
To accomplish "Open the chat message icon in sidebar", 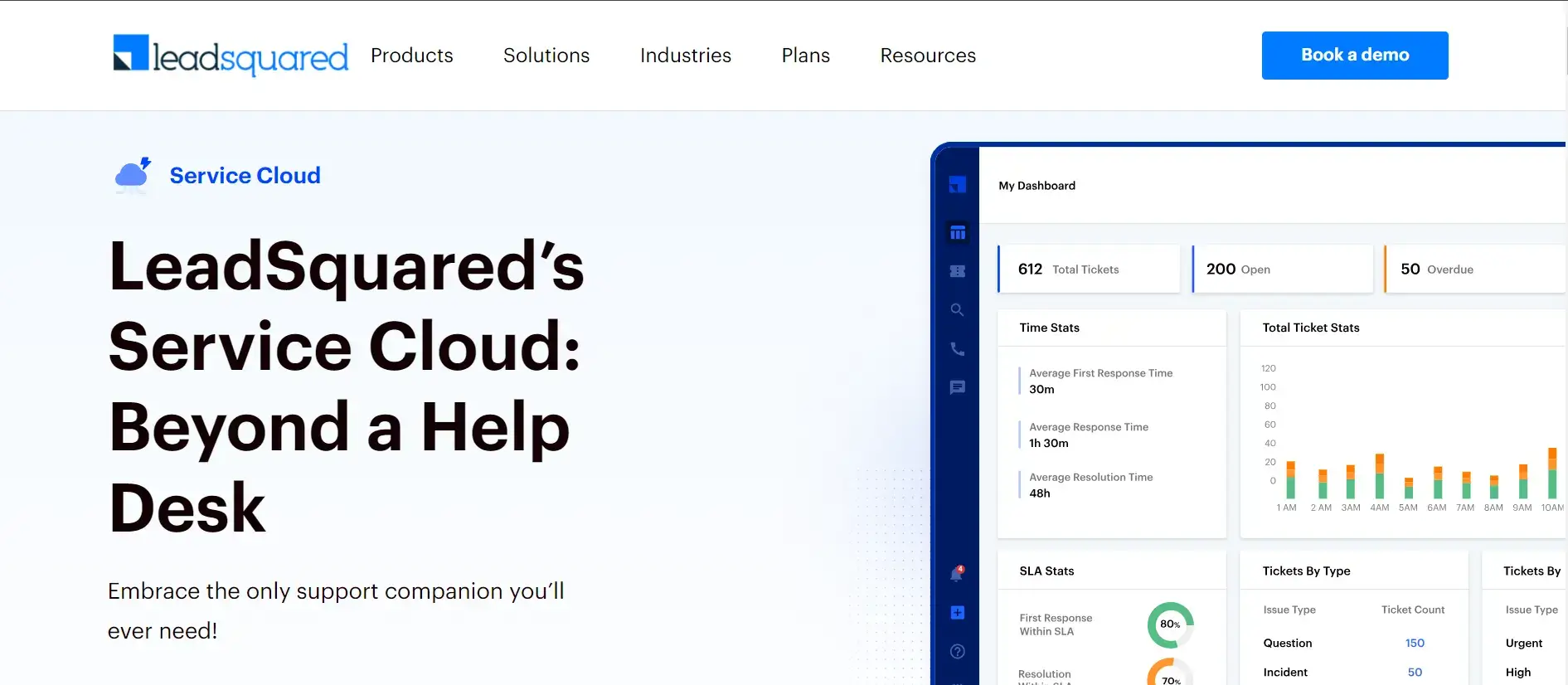I will 958,387.
